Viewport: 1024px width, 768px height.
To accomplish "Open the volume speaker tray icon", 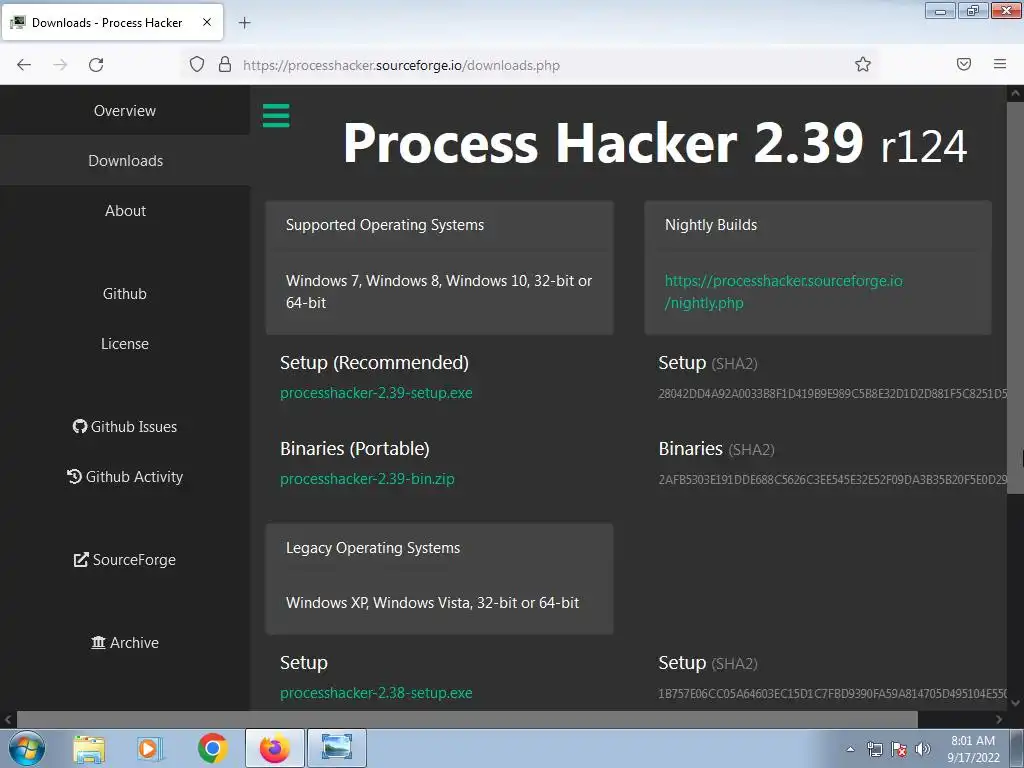I will point(922,749).
